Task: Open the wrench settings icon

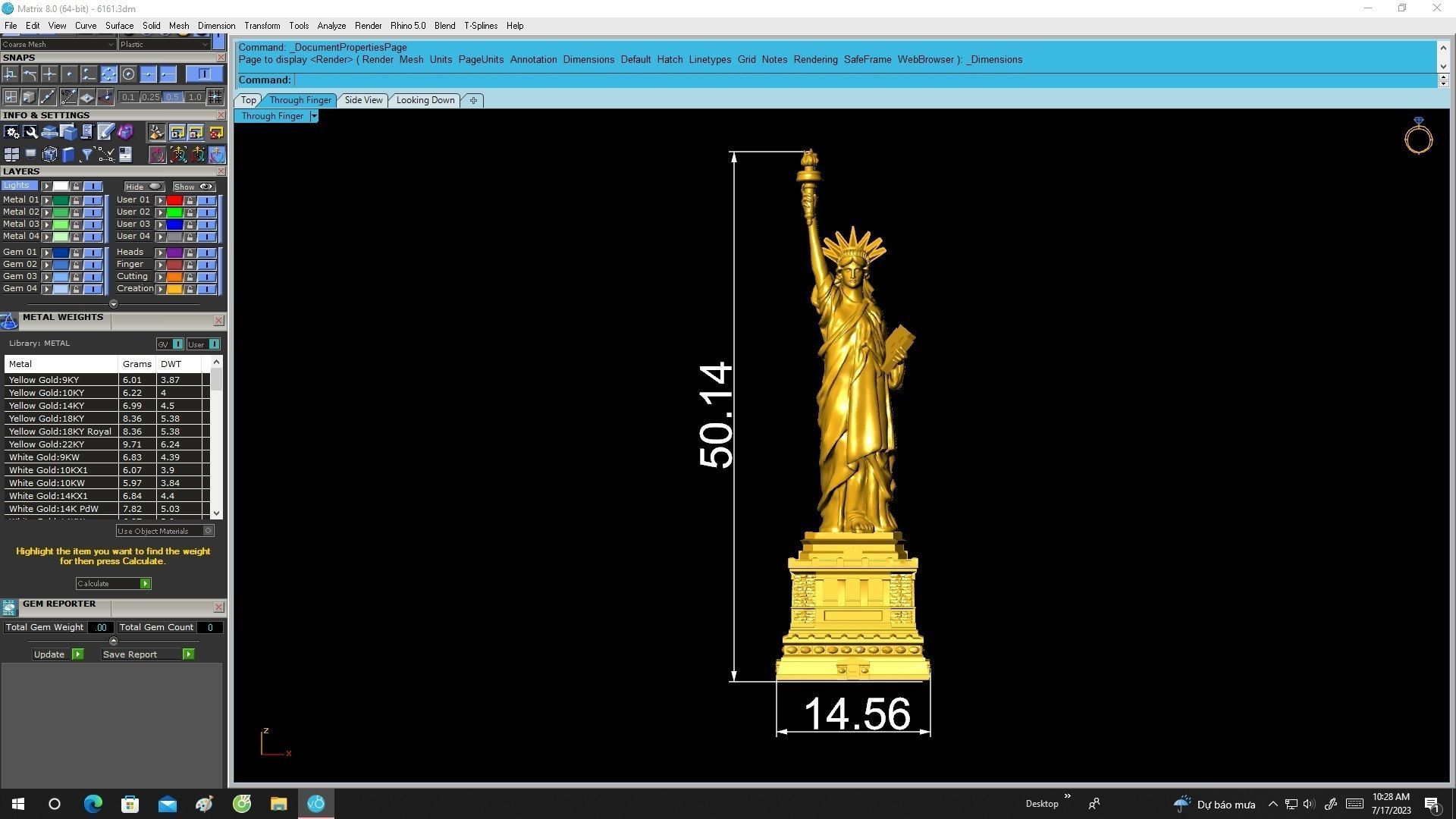Action: pyautogui.click(x=30, y=132)
